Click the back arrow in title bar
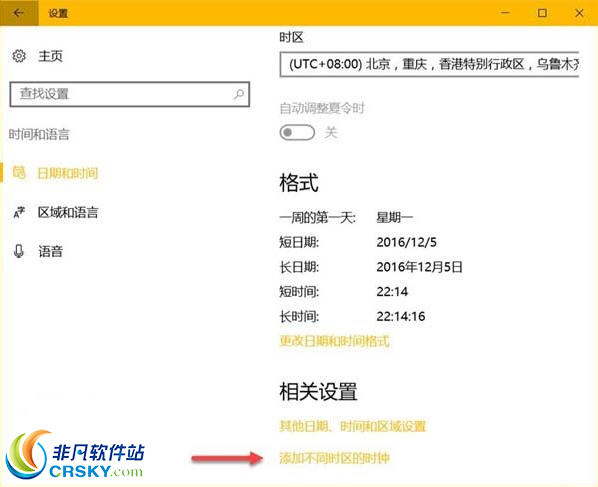This screenshot has width=598, height=487. tap(18, 13)
